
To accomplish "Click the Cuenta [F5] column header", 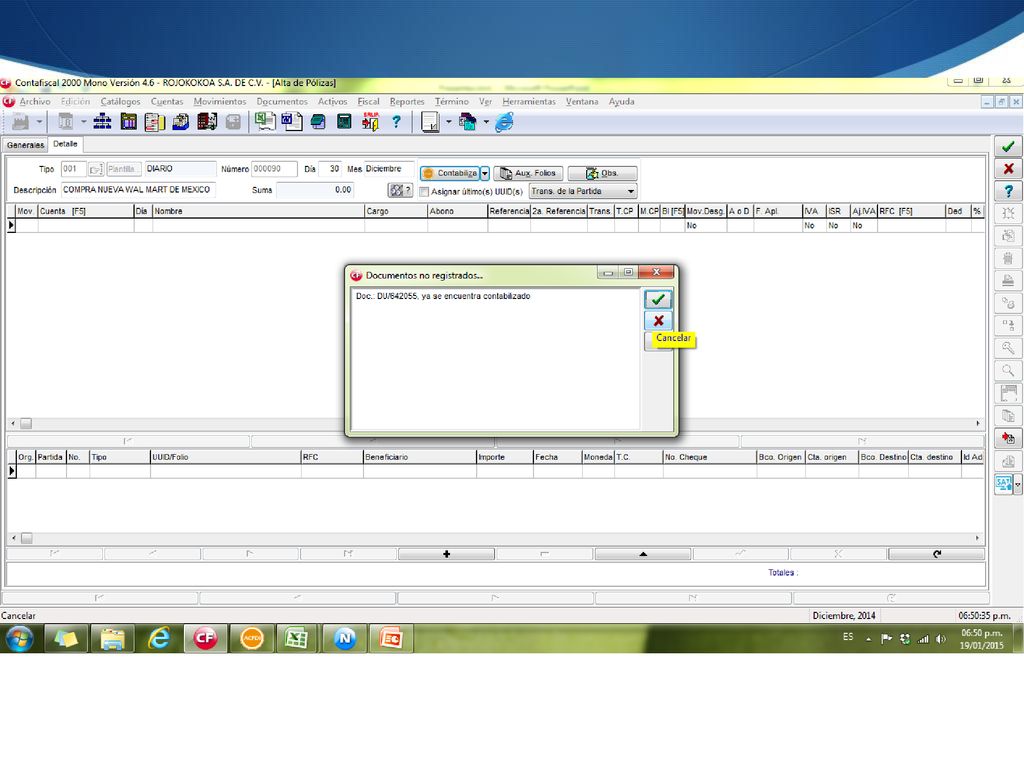I will [x=86, y=211].
